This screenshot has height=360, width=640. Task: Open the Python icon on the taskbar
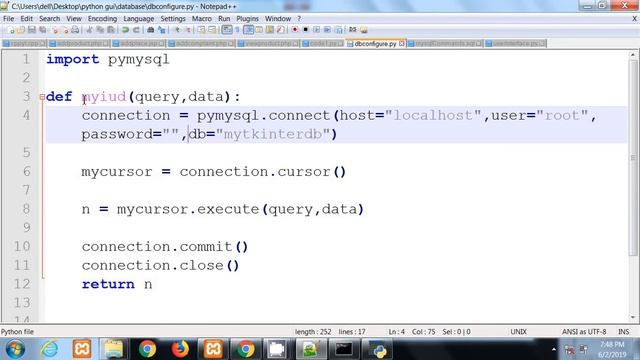pos(379,350)
